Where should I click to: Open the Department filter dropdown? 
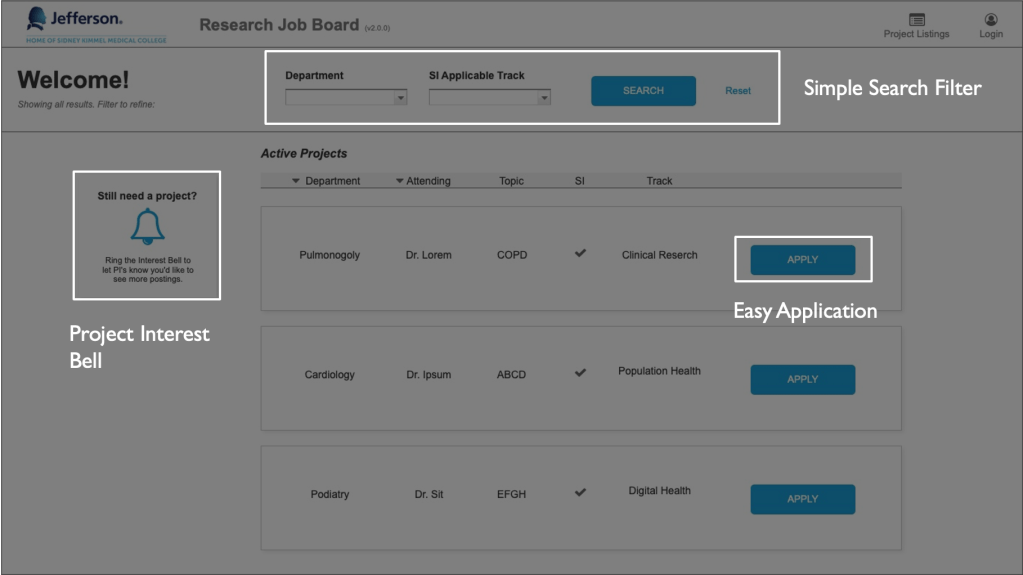pos(346,98)
